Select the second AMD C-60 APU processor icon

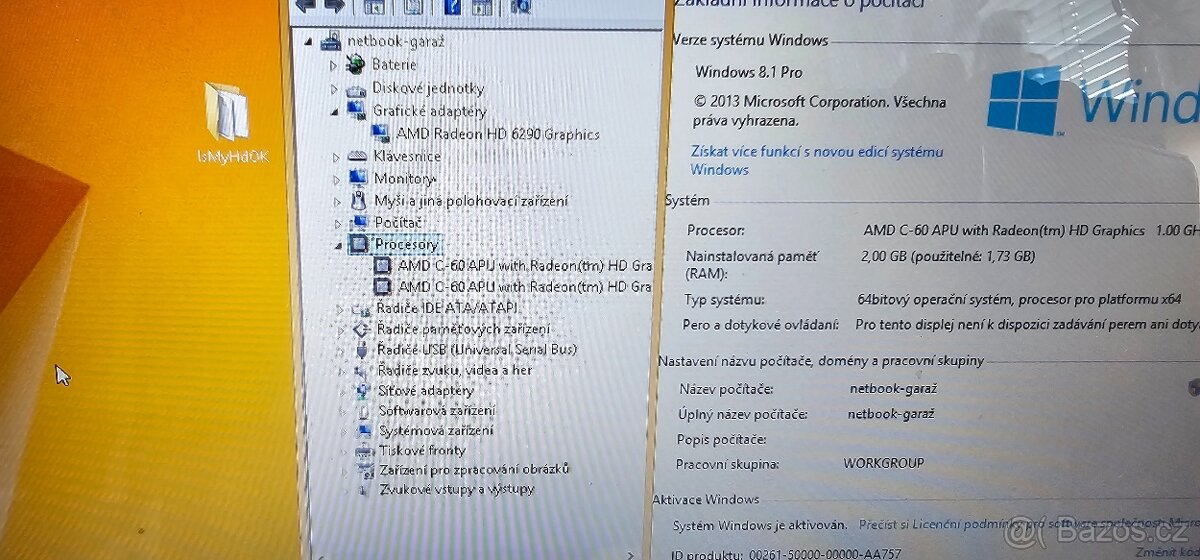384,287
